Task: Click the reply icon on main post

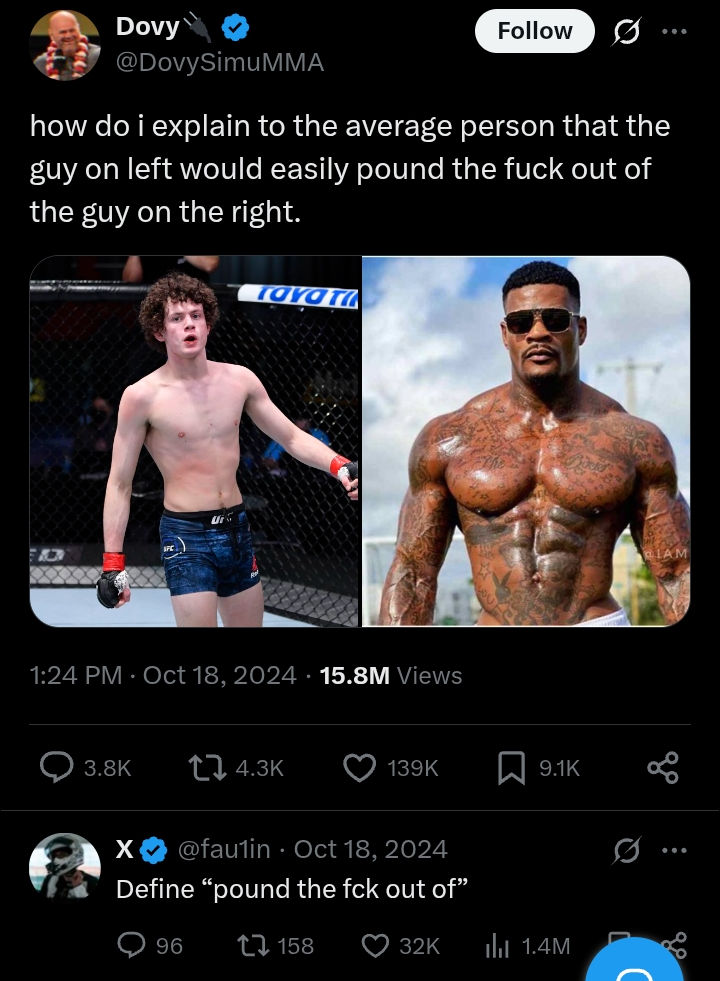Action: coord(56,768)
